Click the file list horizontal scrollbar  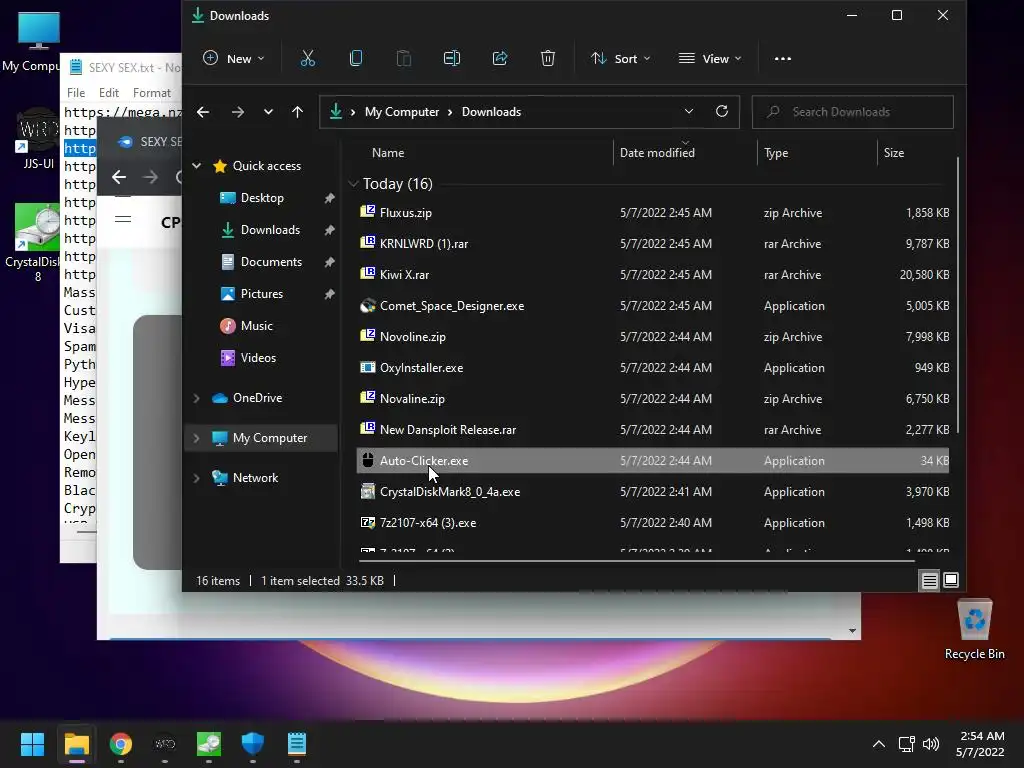pyautogui.click(x=636, y=560)
